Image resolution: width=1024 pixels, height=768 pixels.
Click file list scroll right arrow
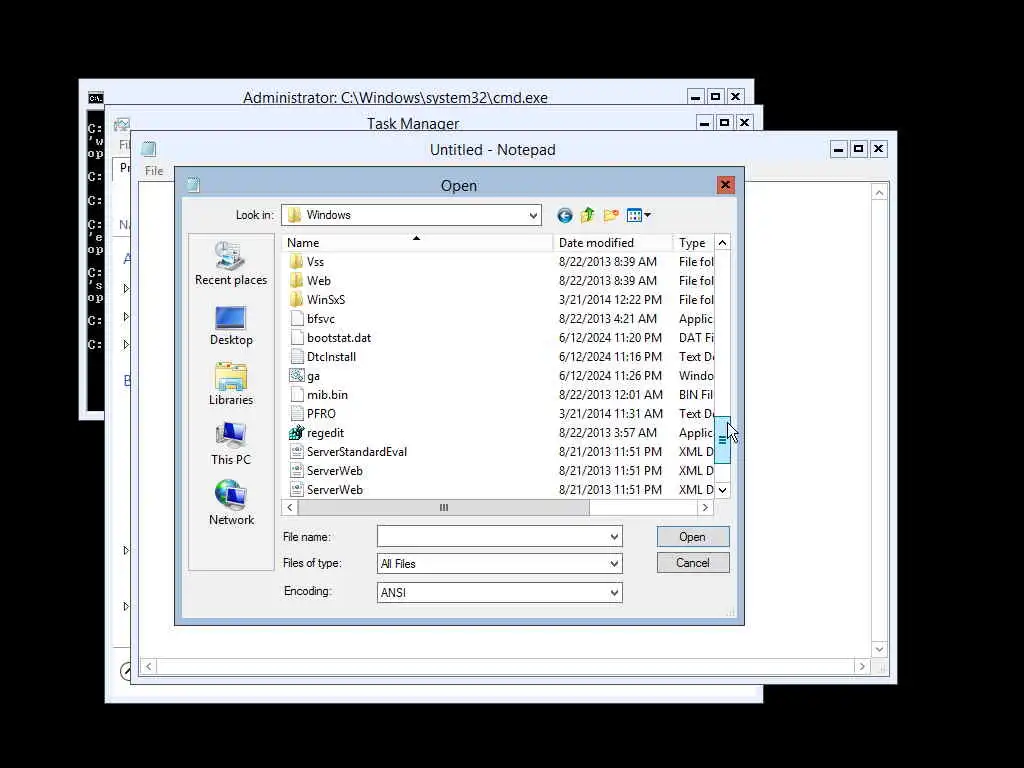tap(705, 507)
